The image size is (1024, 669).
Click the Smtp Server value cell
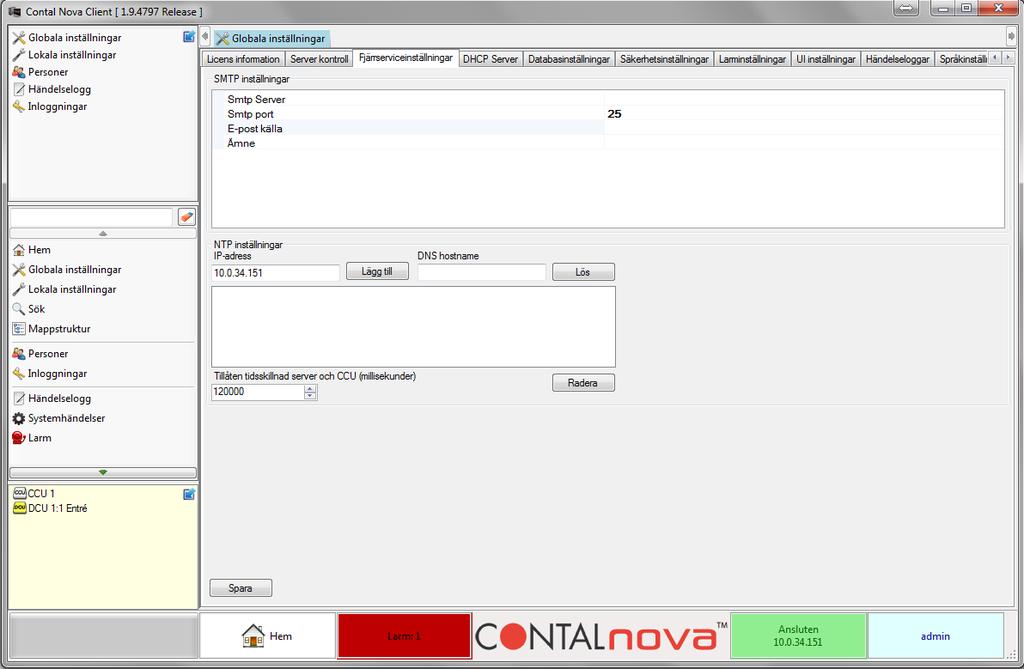point(804,99)
